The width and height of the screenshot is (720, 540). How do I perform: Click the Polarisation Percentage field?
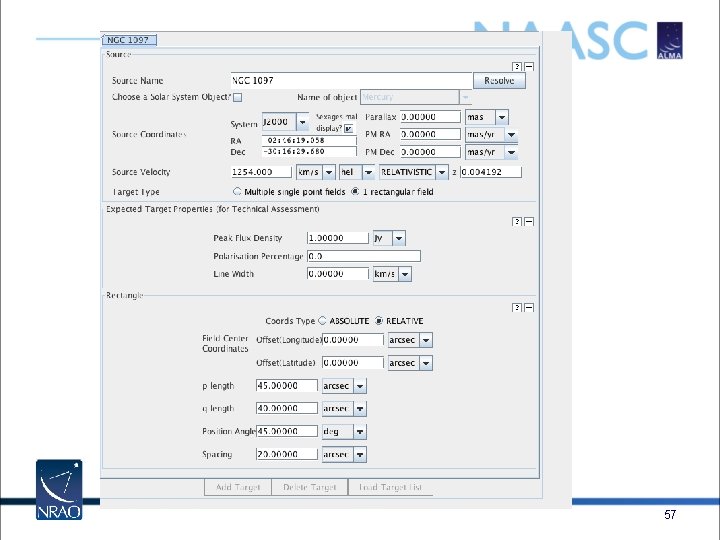364,256
